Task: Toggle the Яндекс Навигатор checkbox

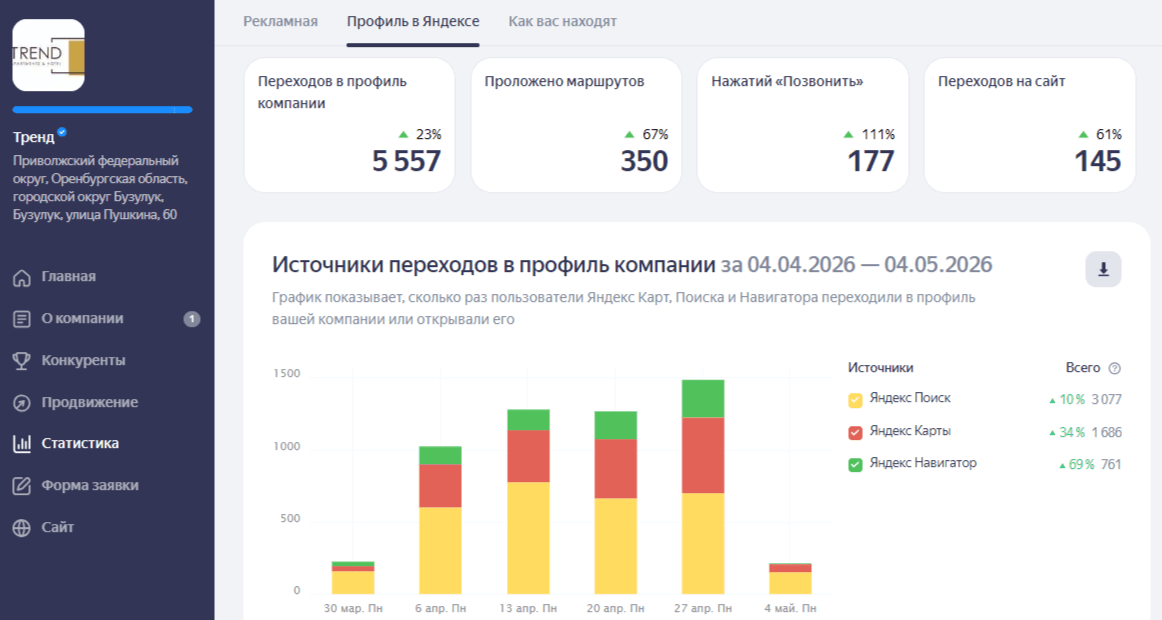Action: [855, 464]
